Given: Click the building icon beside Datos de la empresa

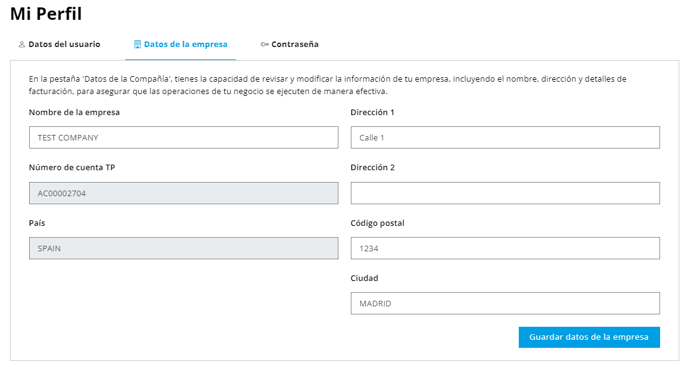Looking at the screenshot, I should click(x=137, y=44).
